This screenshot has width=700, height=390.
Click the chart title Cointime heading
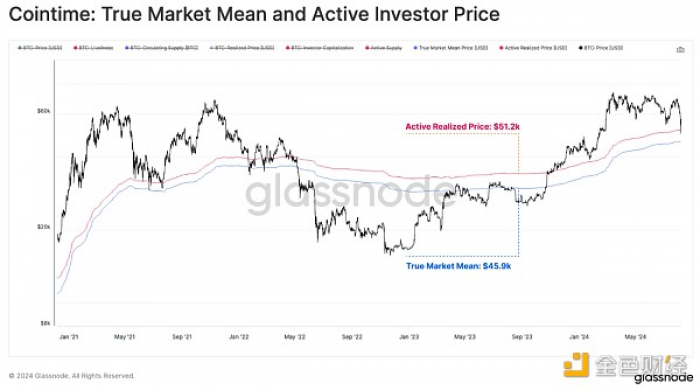(x=254, y=14)
